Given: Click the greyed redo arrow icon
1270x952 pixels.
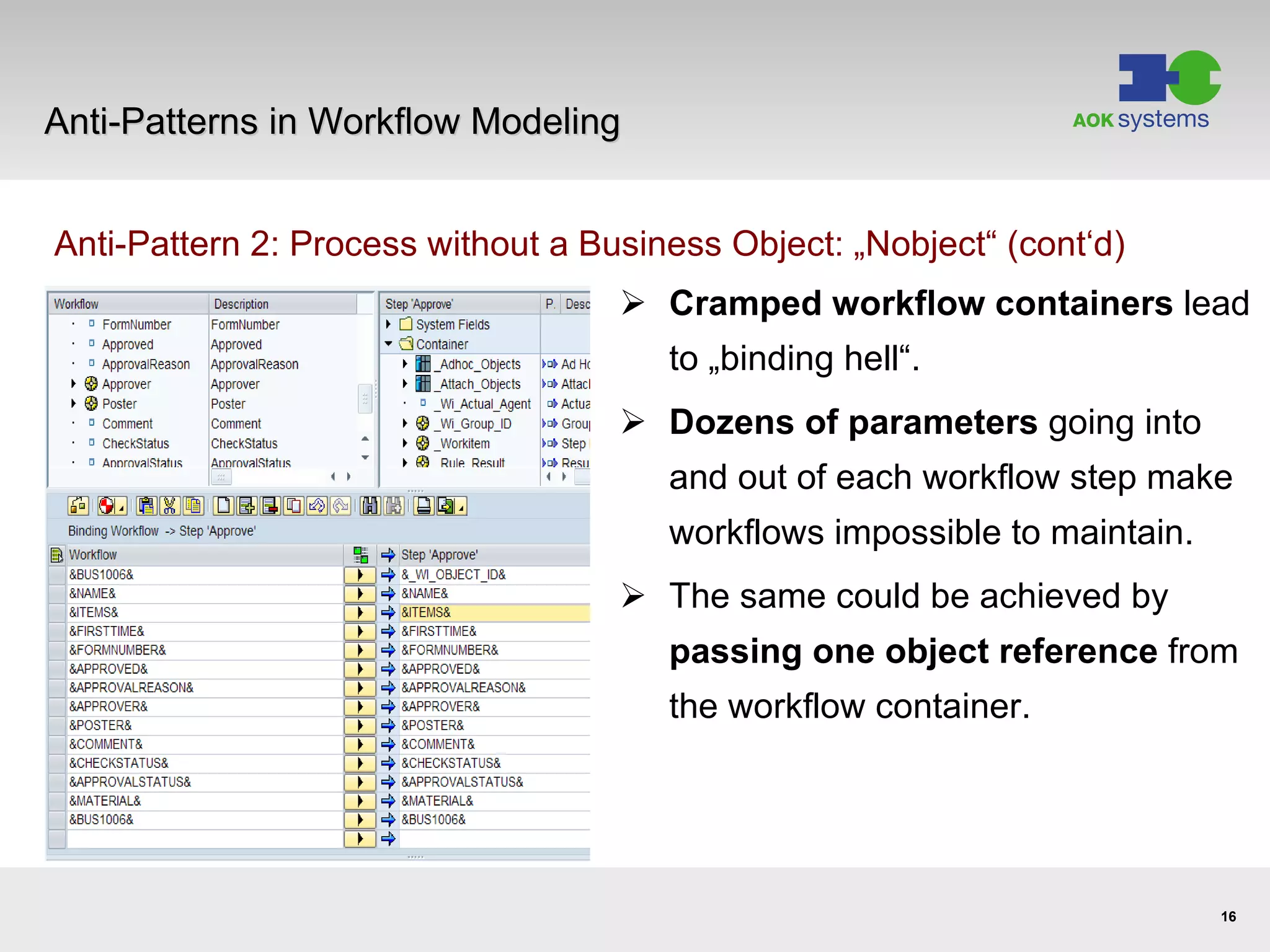Looking at the screenshot, I should pyautogui.click(x=340, y=506).
